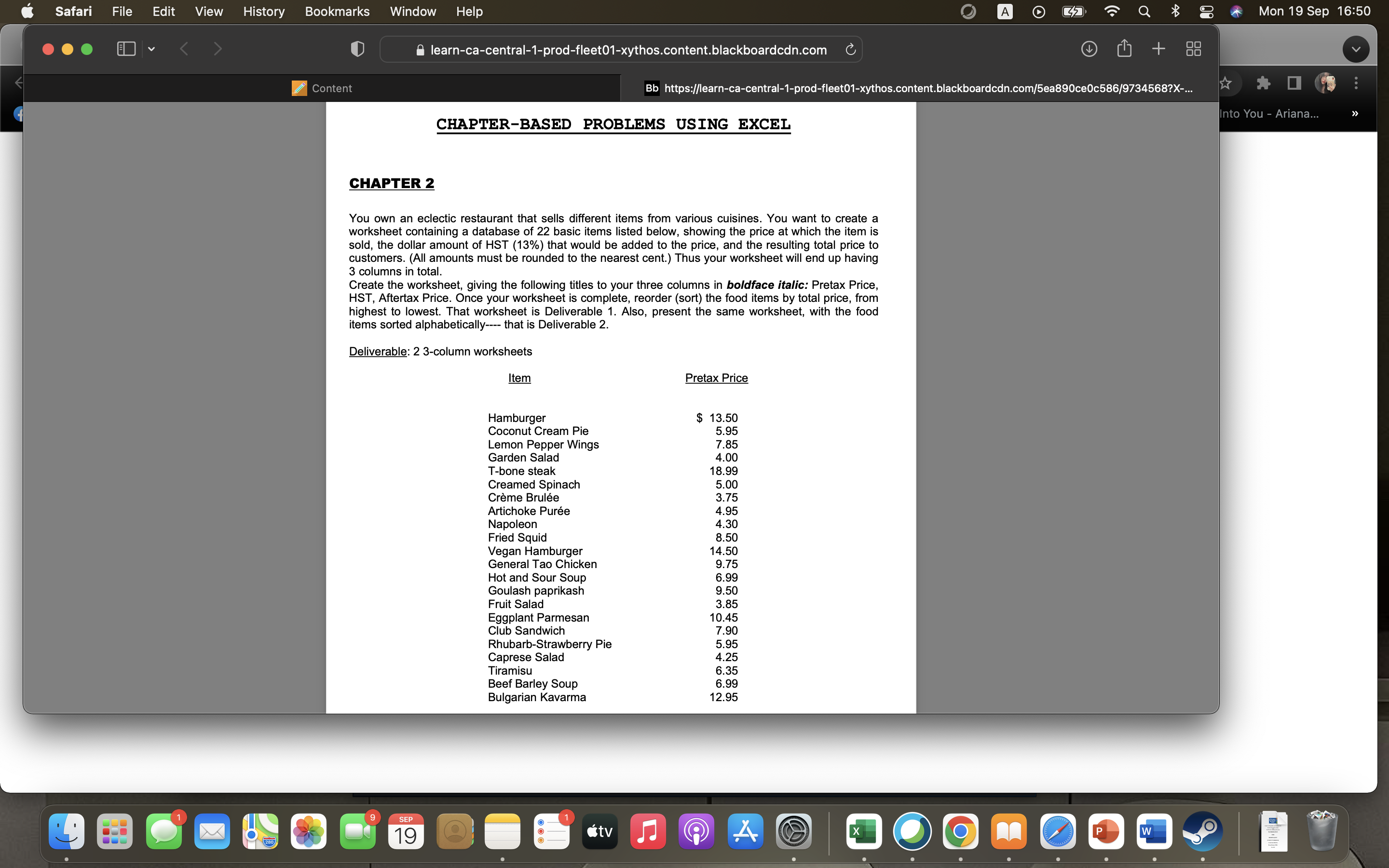1389x868 pixels.
Task: Click the Safari downloads icon
Action: coord(1089,49)
